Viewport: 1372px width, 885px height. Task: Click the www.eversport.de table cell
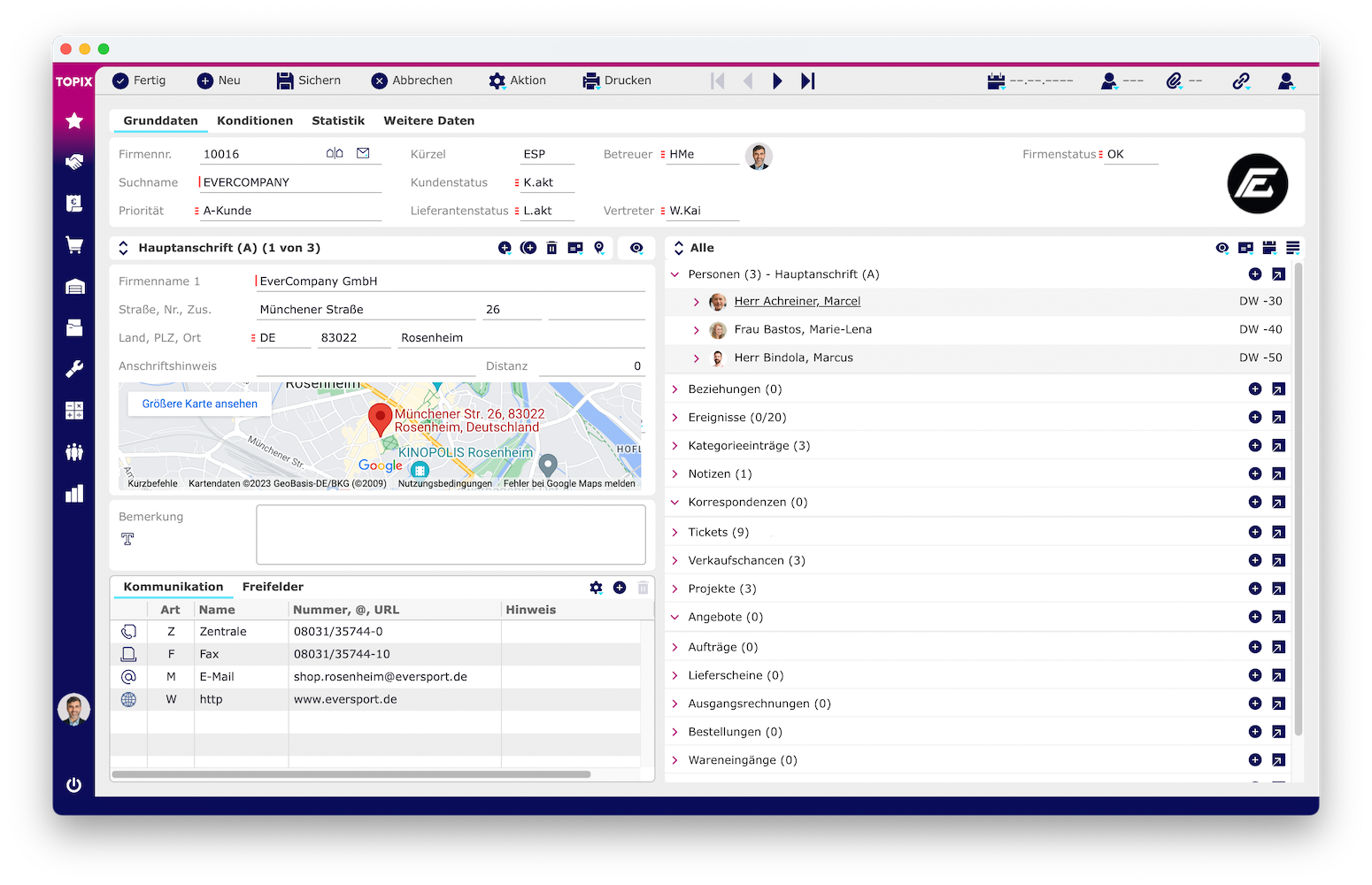pyautogui.click(x=395, y=699)
